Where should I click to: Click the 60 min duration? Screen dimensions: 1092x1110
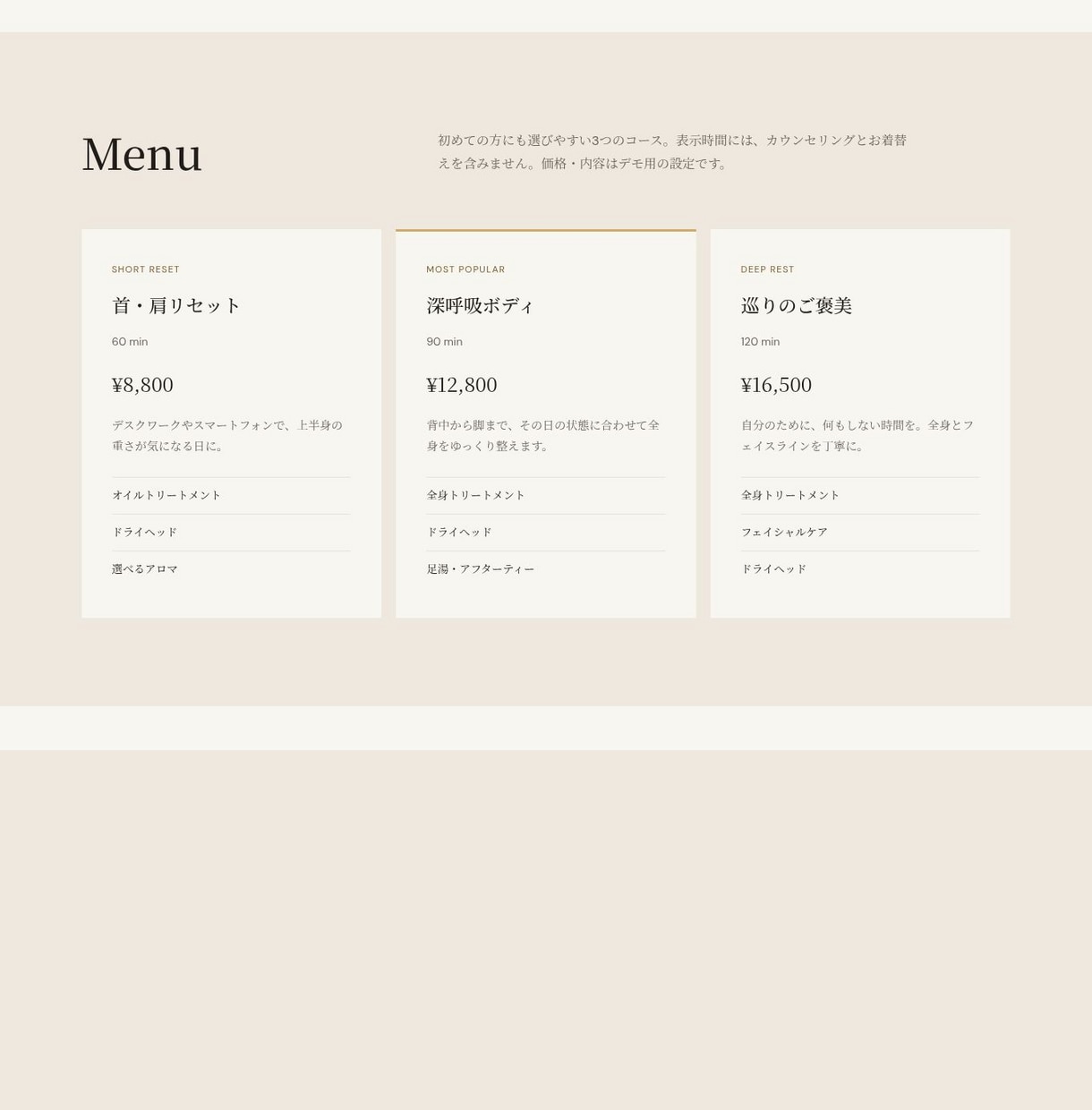pos(130,342)
